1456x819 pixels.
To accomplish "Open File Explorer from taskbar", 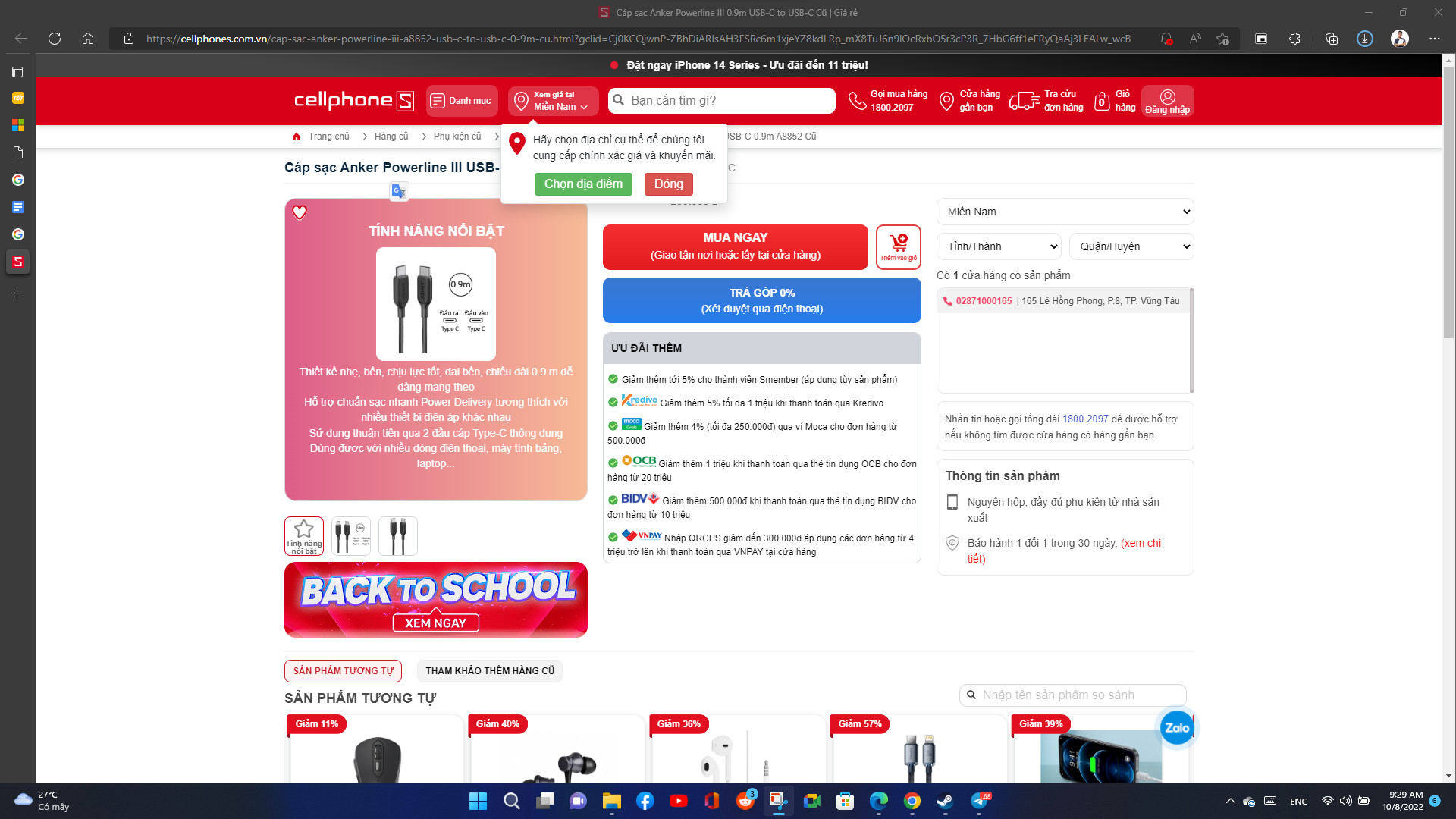I will tap(611, 801).
